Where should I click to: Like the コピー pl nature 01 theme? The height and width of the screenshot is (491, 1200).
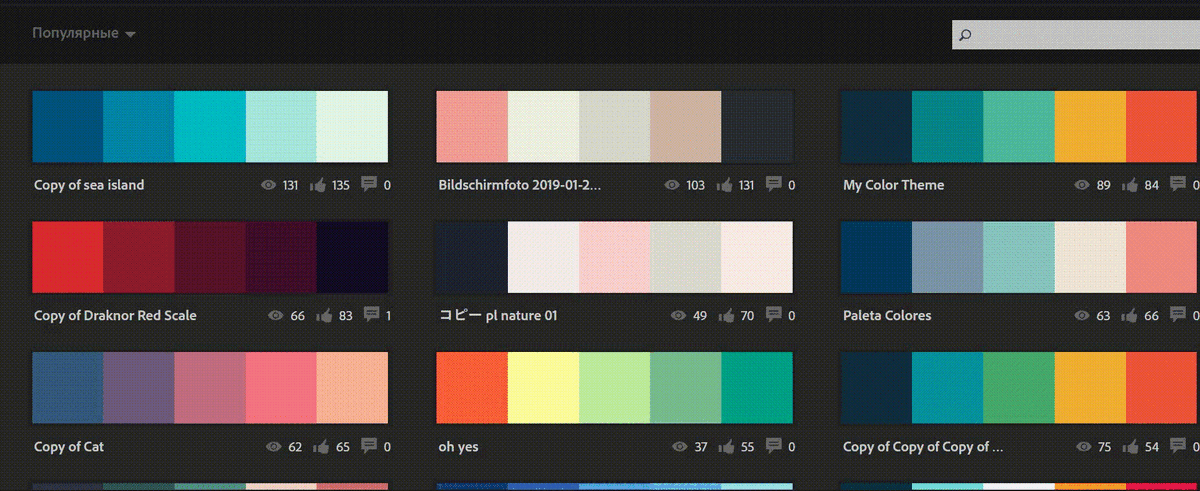[727, 314]
